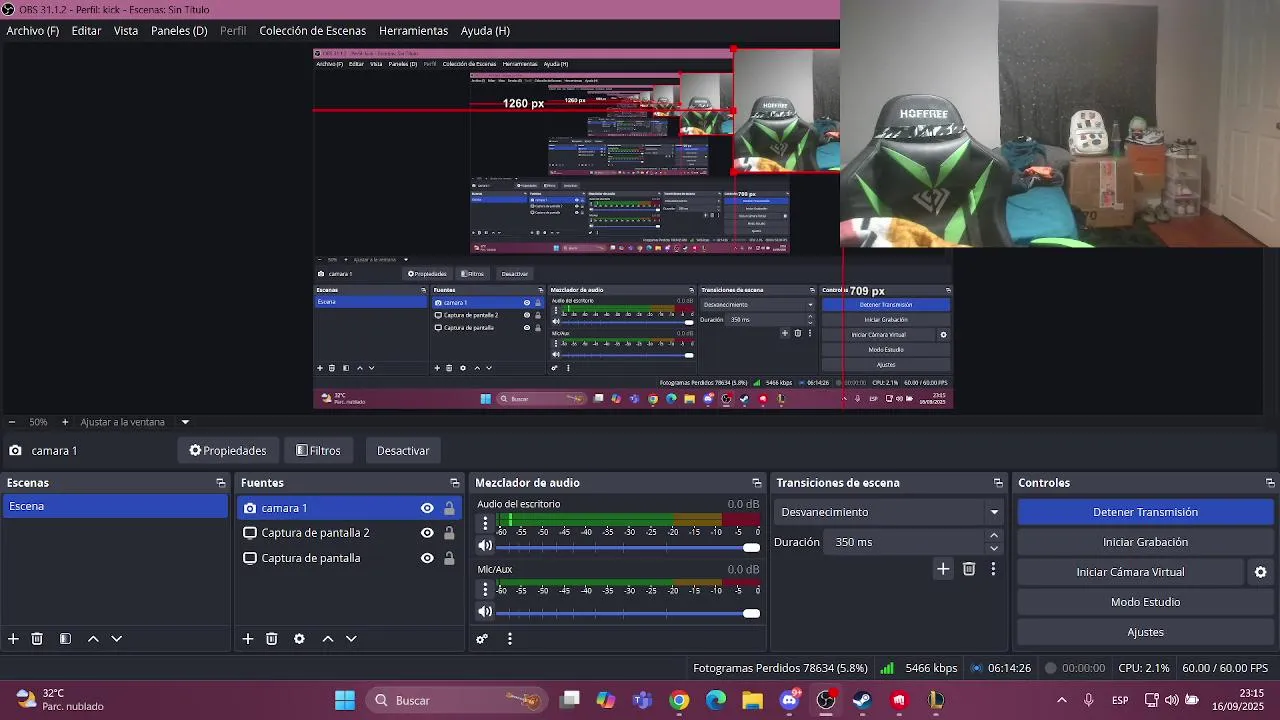Open the Editar menu
This screenshot has height=720, width=1280.
pyautogui.click(x=86, y=31)
